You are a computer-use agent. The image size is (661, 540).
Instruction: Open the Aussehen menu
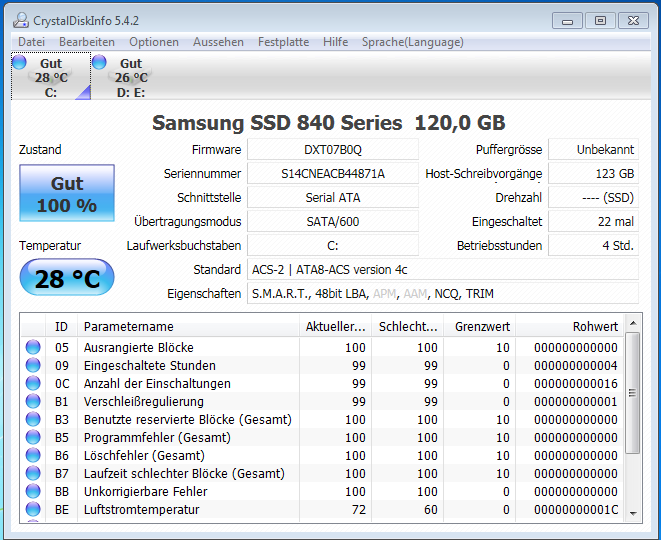pyautogui.click(x=218, y=42)
